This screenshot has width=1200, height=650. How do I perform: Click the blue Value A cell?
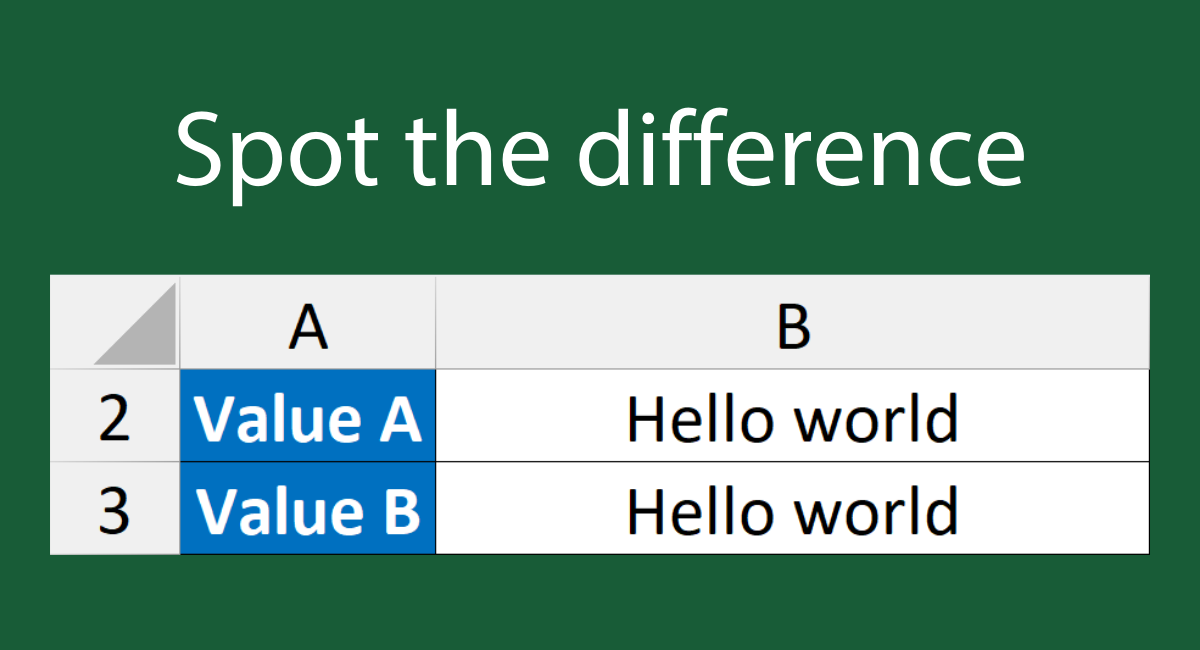coord(308,416)
